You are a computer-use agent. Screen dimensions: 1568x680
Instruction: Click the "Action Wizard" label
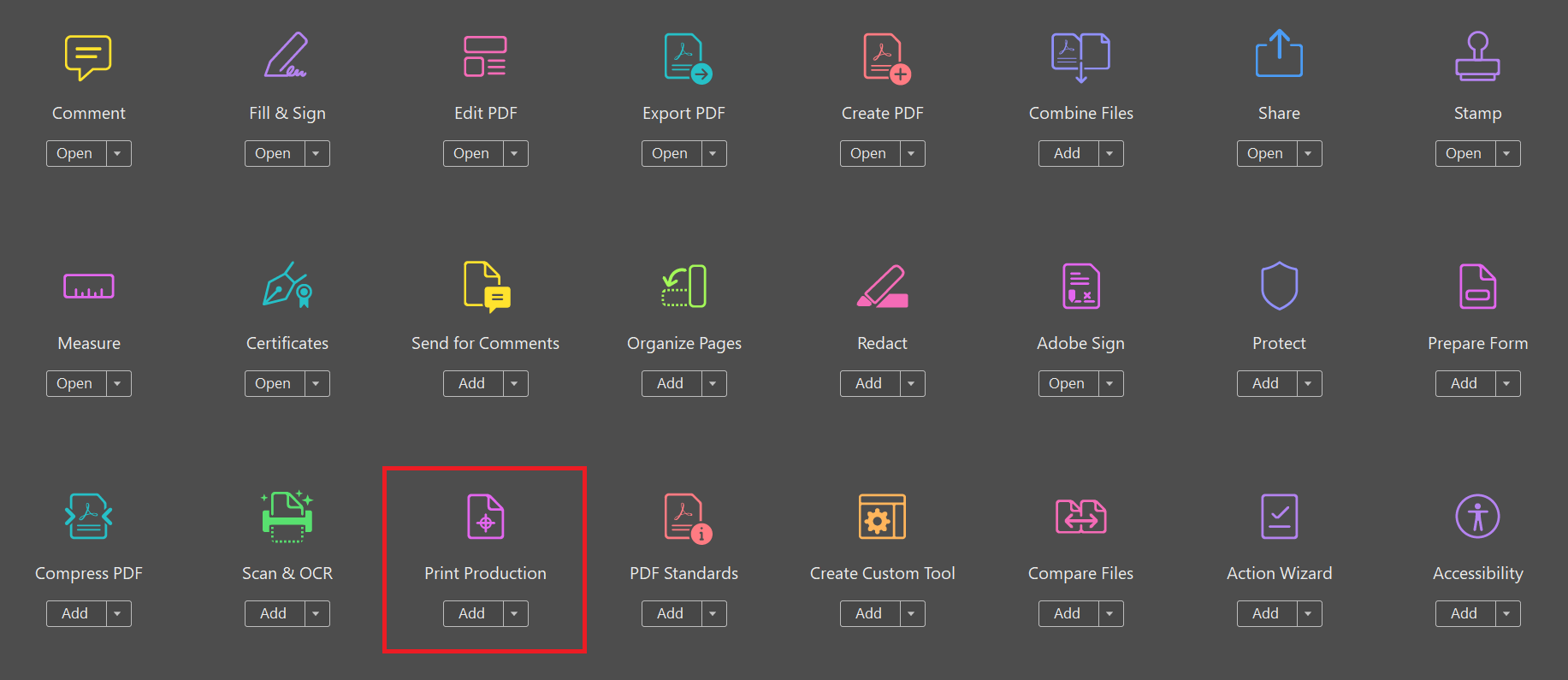tap(1279, 573)
